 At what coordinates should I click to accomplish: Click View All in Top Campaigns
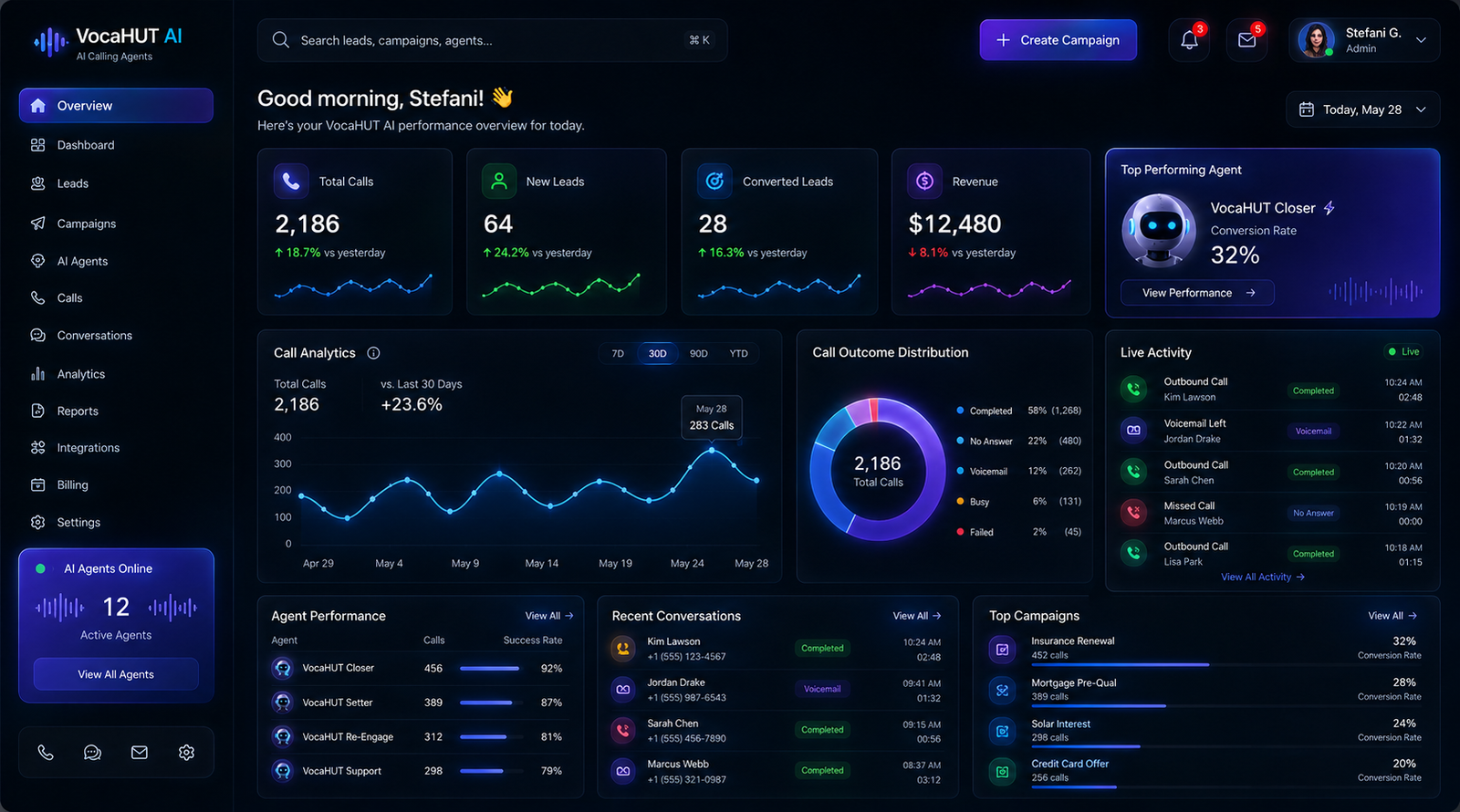pyautogui.click(x=1392, y=616)
